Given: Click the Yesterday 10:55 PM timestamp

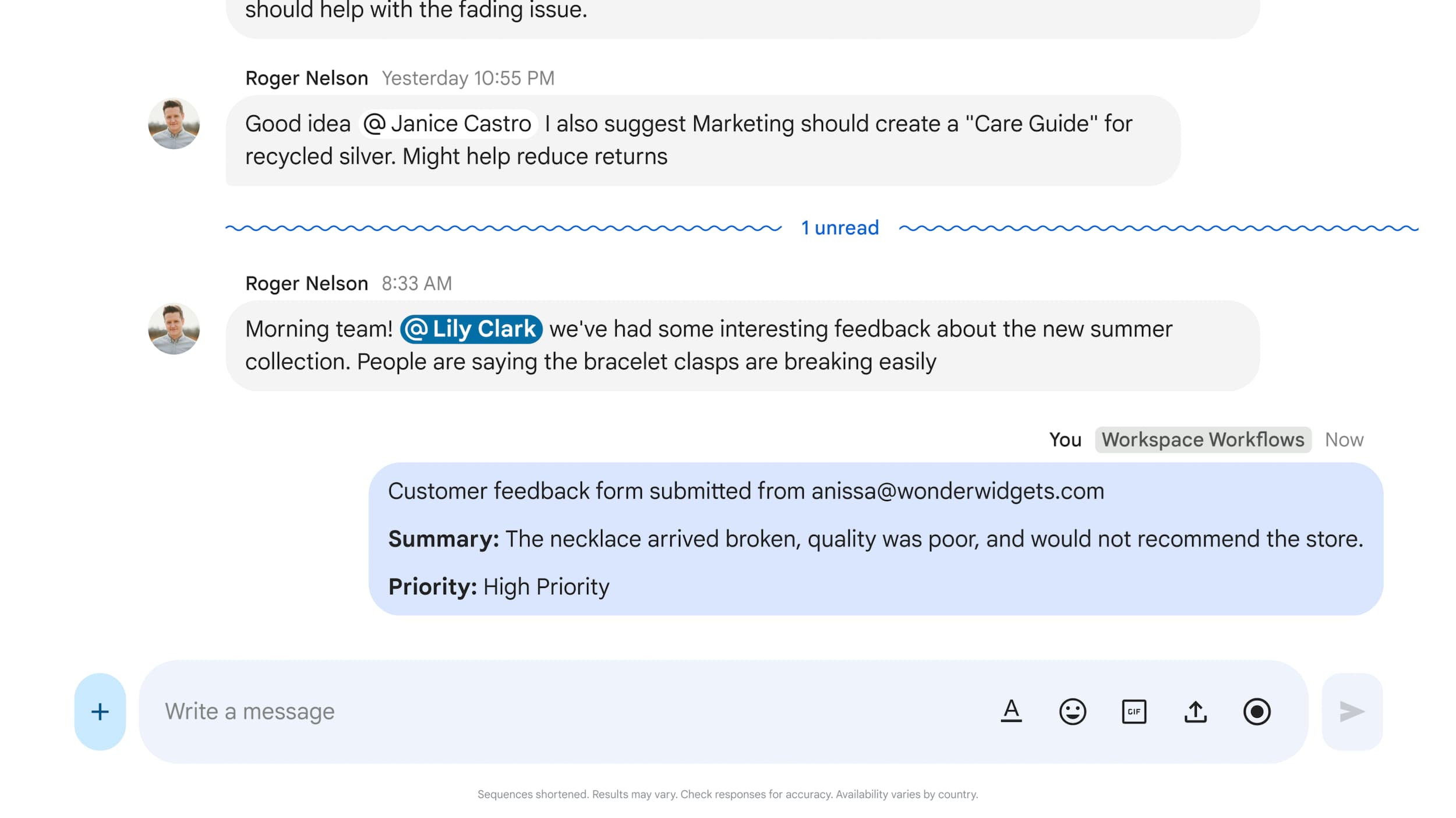Looking at the screenshot, I should click(x=468, y=78).
